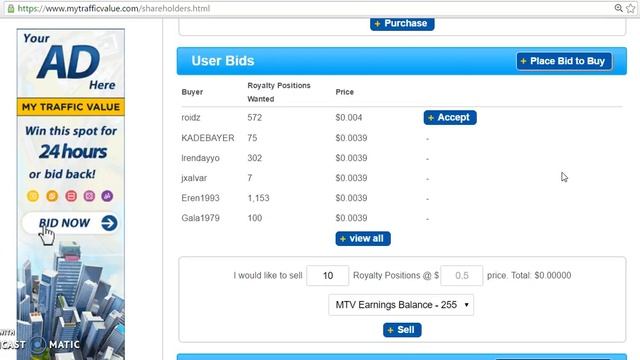Click the green padlock security icon
The image size is (640, 360).
tap(11, 8)
